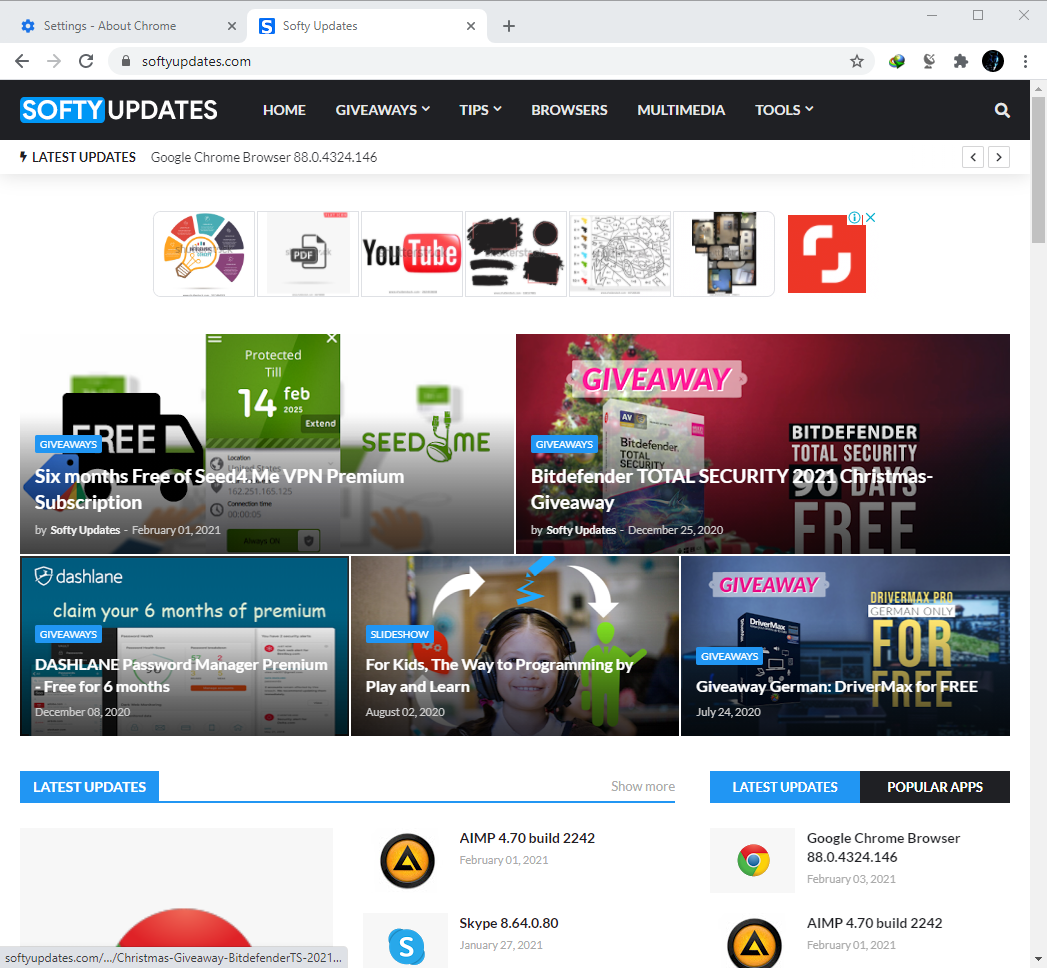The width and height of the screenshot is (1047, 968).
Task: Show the next latest update headline
Action: pos(999,158)
